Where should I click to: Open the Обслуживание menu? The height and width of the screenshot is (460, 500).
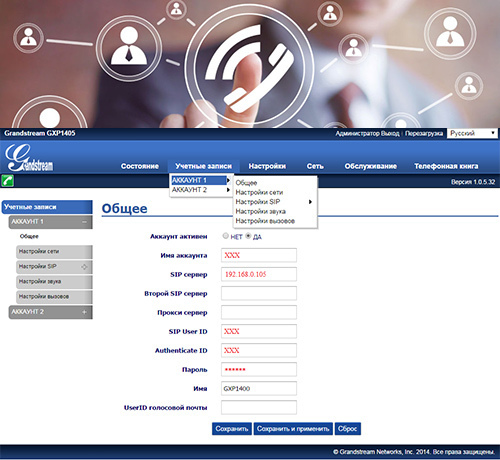(371, 166)
